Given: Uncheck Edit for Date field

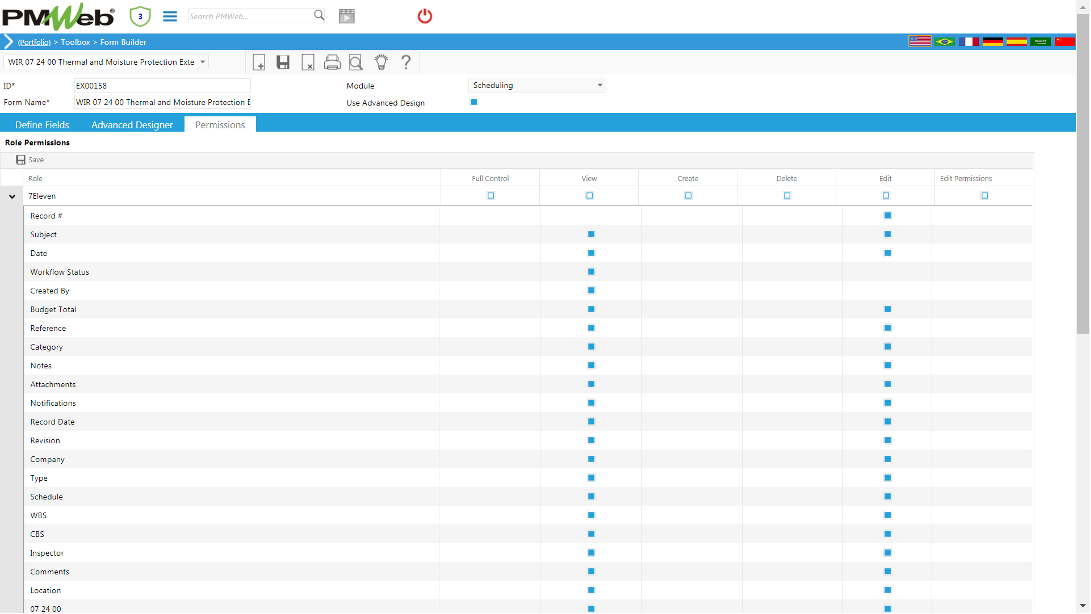Looking at the screenshot, I should click(x=887, y=253).
